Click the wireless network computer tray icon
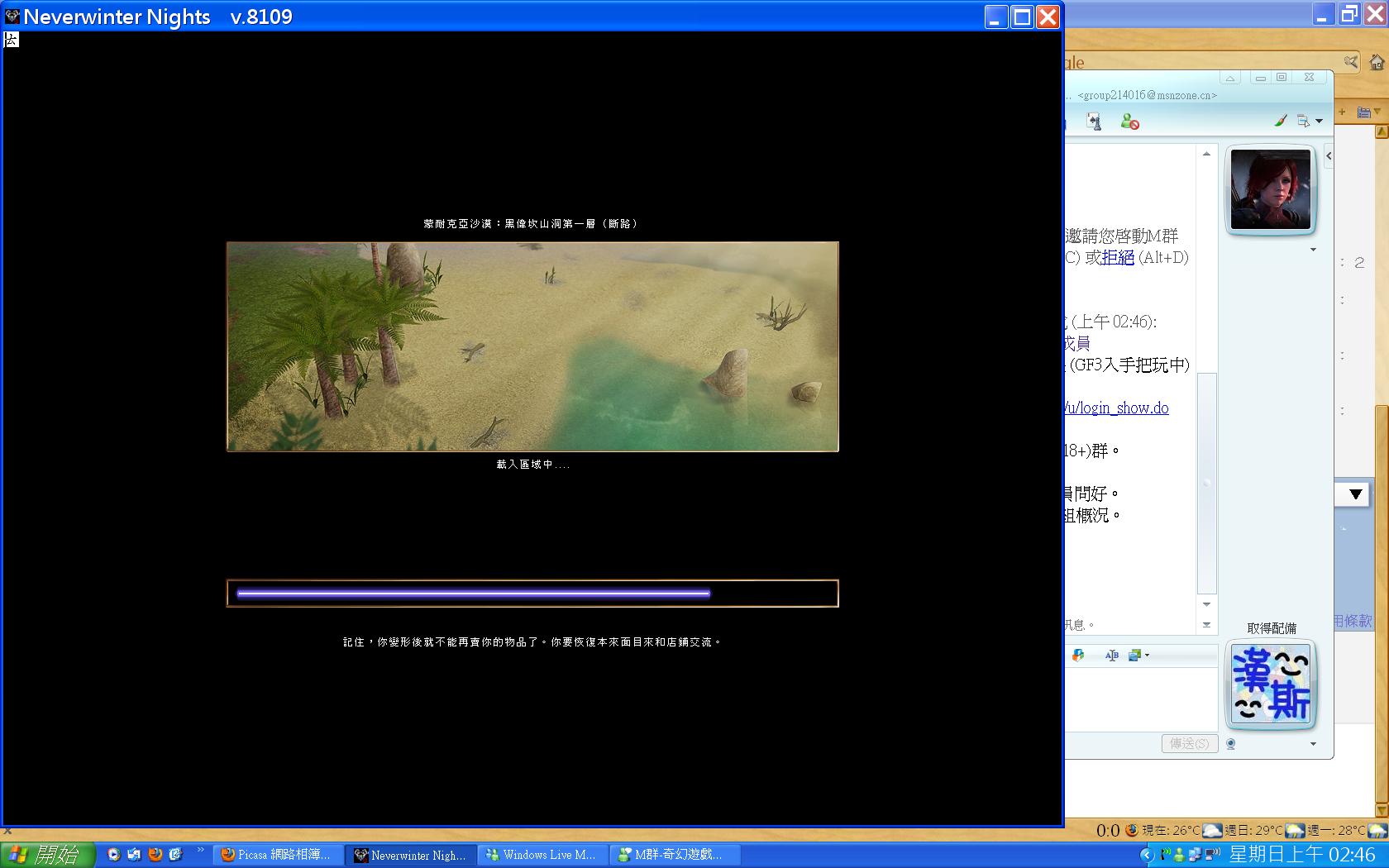The width and height of the screenshot is (1389, 868). 1213,854
